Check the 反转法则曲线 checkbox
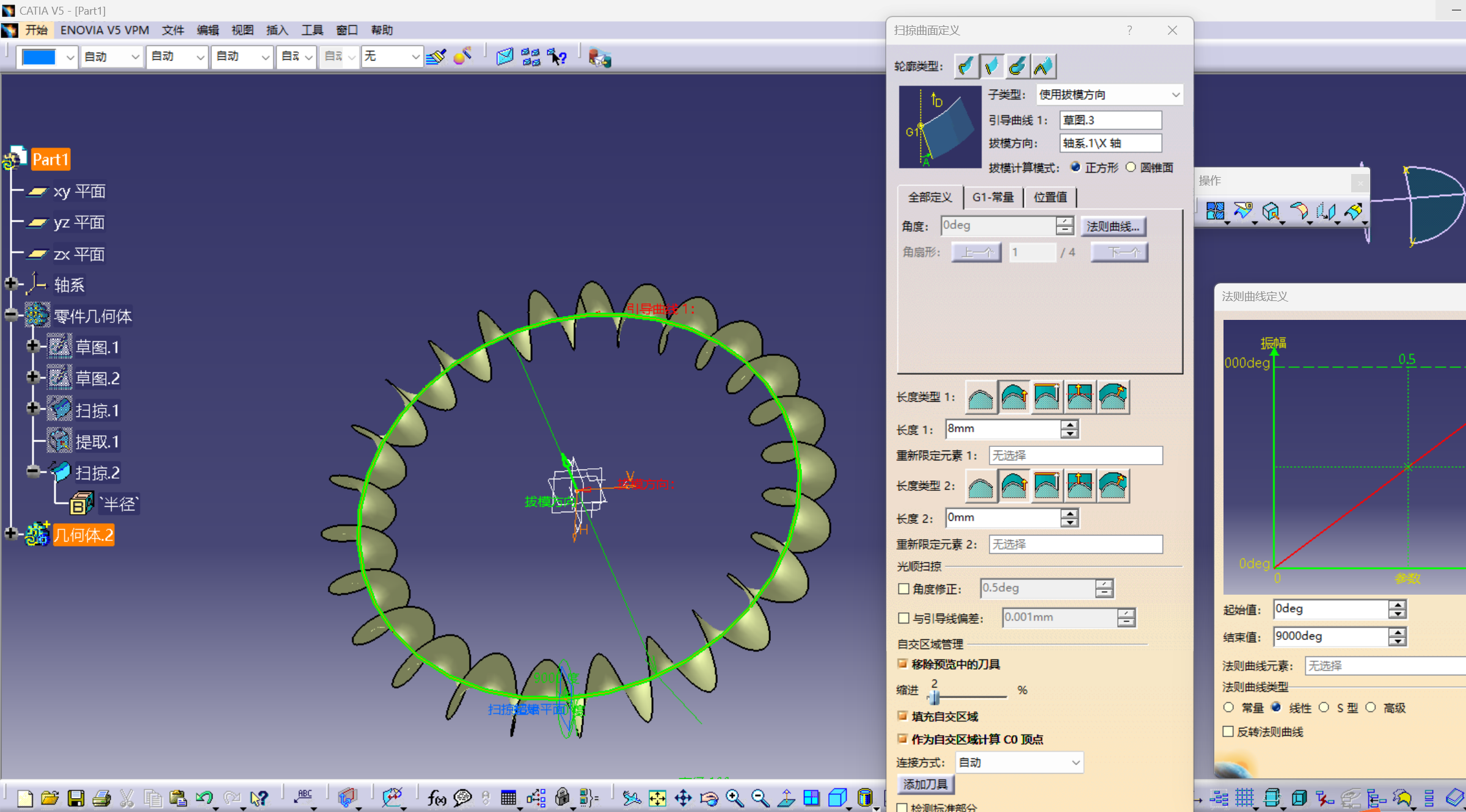1466x812 pixels. 1228,731
